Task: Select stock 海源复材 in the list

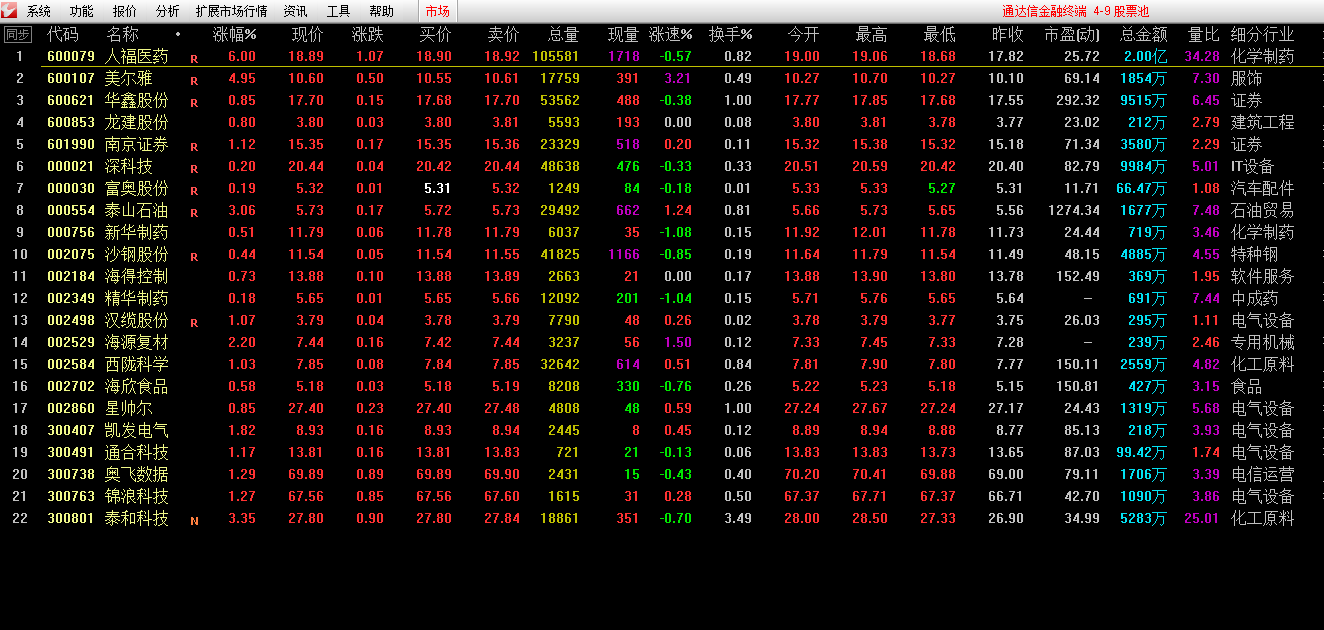Action: pyautogui.click(x=137, y=342)
